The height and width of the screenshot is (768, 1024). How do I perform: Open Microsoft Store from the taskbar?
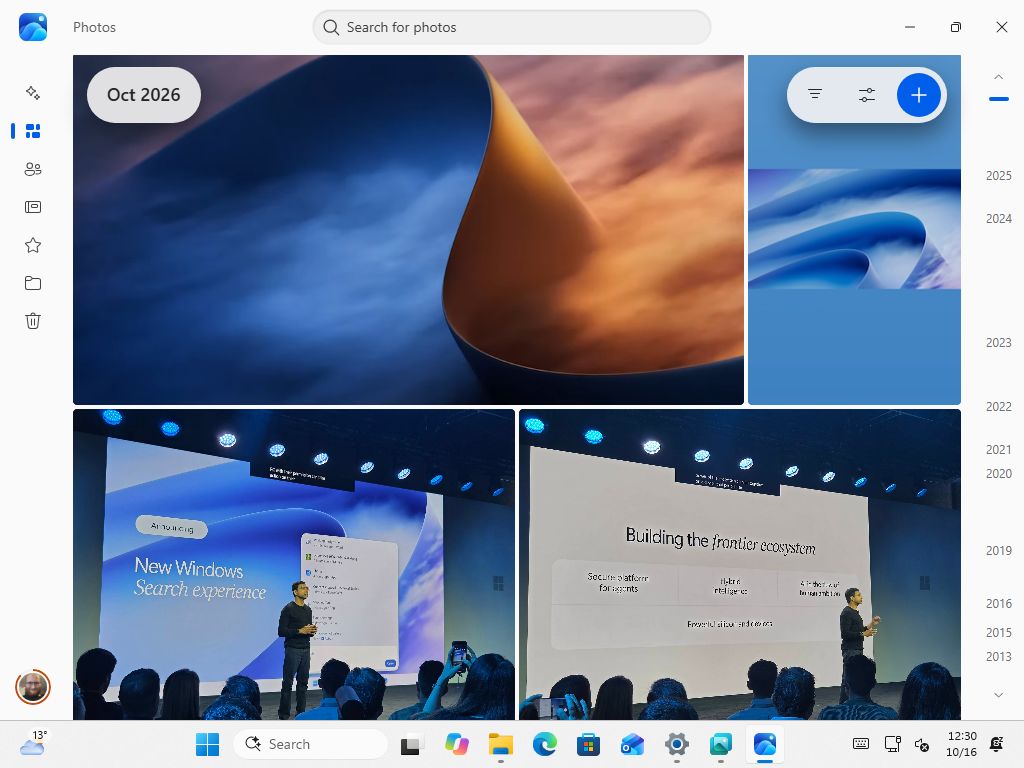click(588, 744)
